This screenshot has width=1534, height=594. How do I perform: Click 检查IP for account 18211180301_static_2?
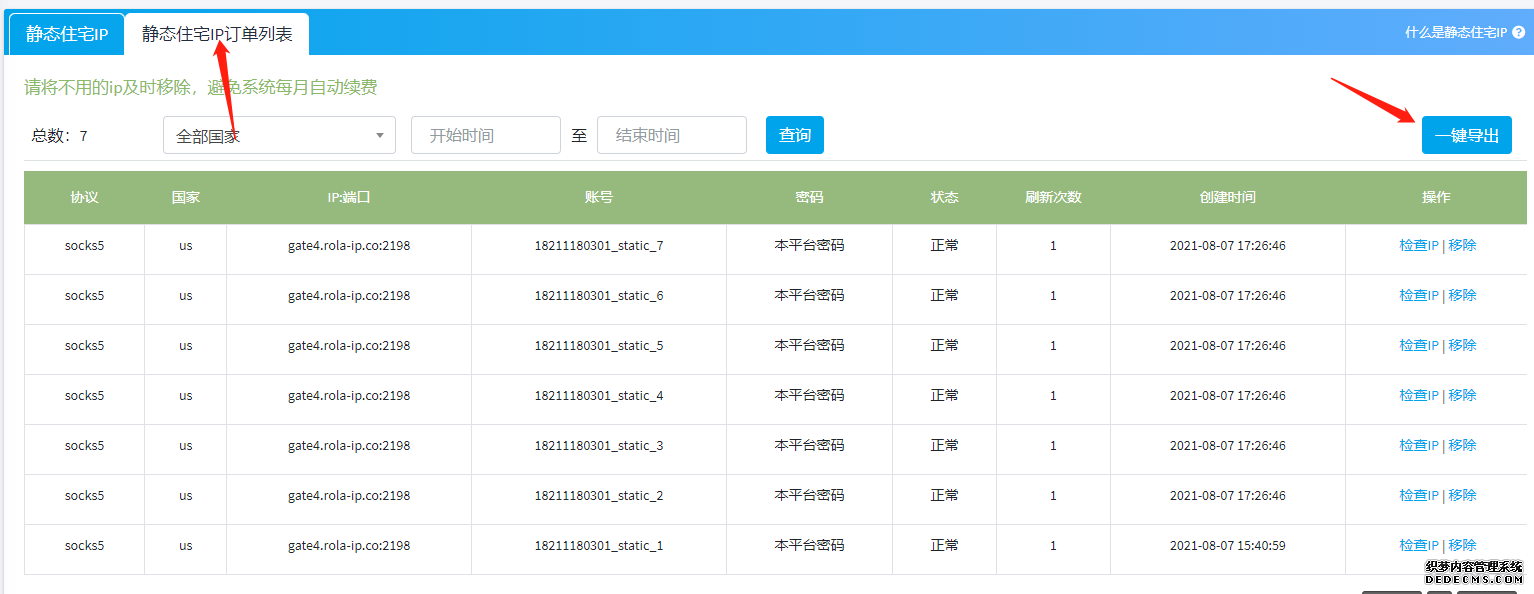pyautogui.click(x=1418, y=494)
